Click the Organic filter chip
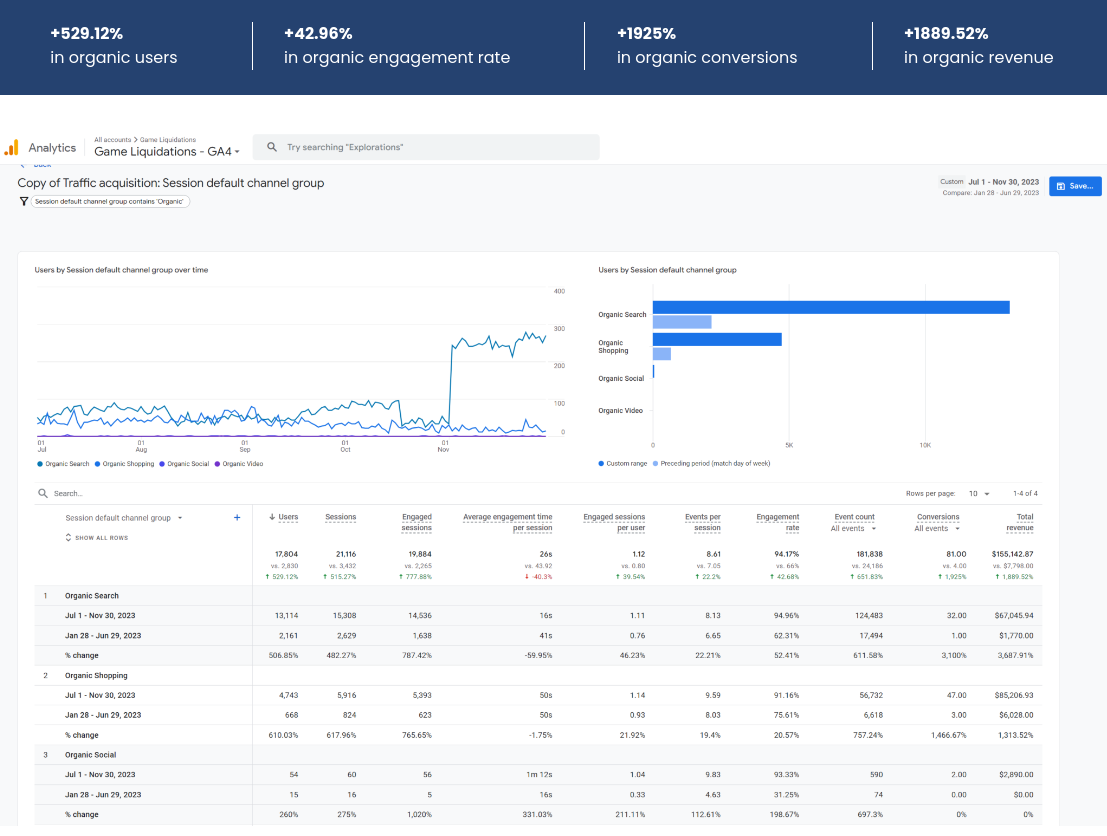Image resolution: width=1107 pixels, height=836 pixels. pyautogui.click(x=110, y=201)
